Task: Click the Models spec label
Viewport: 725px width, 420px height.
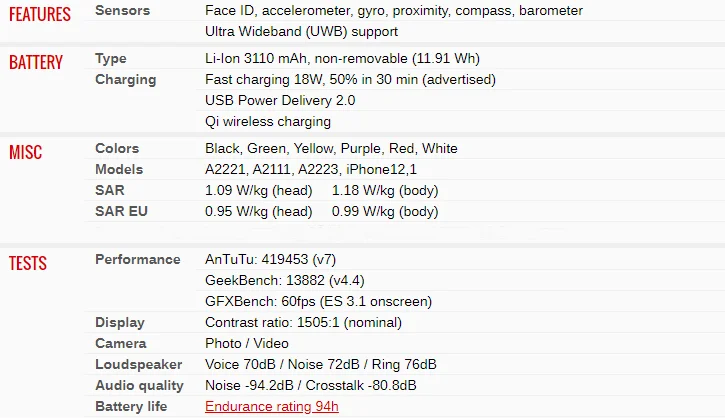Action: [119, 170]
